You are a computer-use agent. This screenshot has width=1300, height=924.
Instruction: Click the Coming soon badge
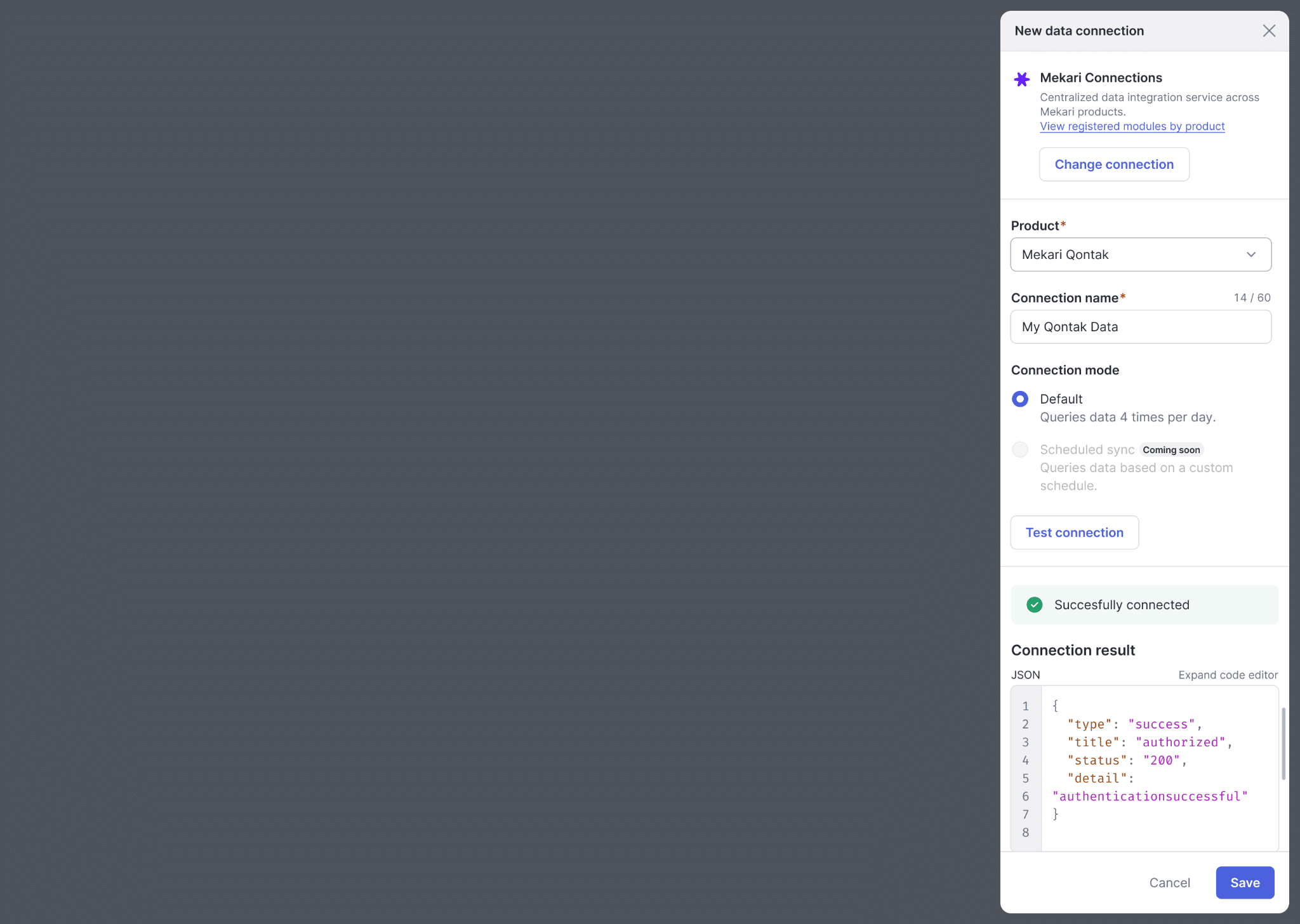[1171, 450]
